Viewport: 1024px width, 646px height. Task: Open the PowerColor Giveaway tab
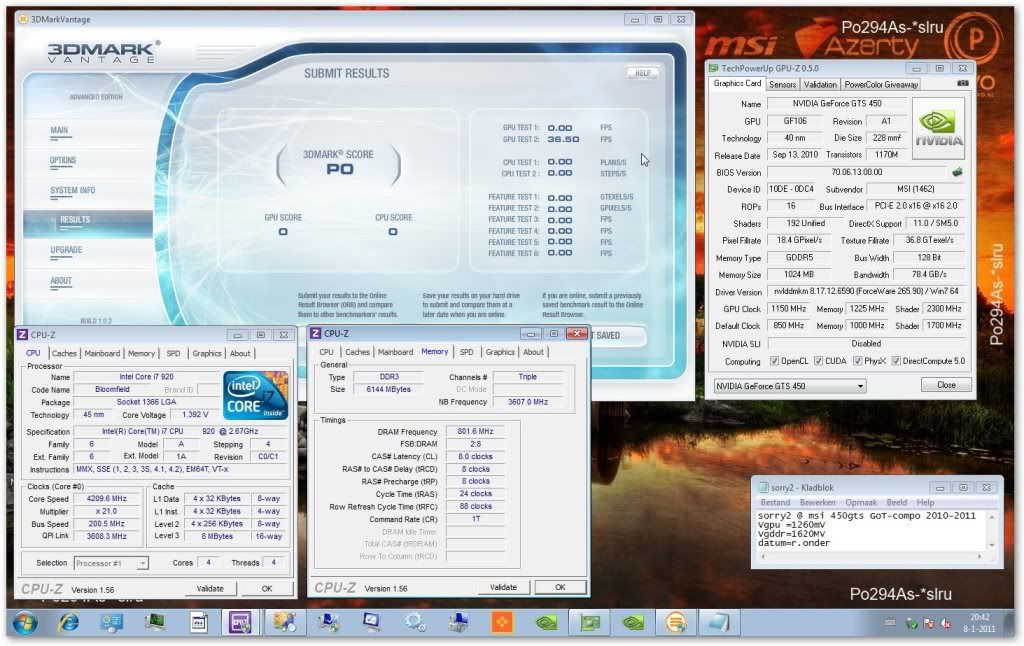click(881, 84)
